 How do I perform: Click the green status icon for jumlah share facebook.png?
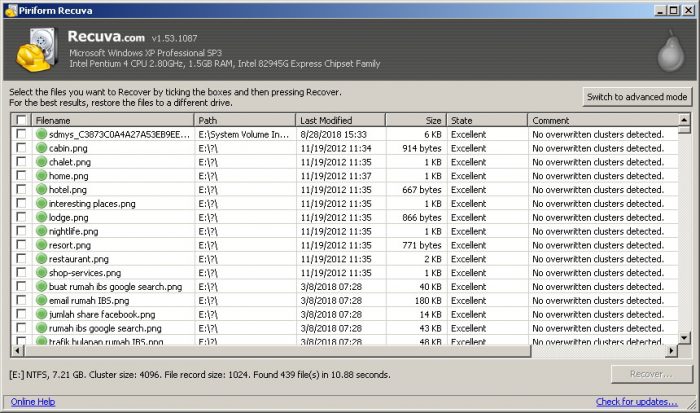click(42, 314)
